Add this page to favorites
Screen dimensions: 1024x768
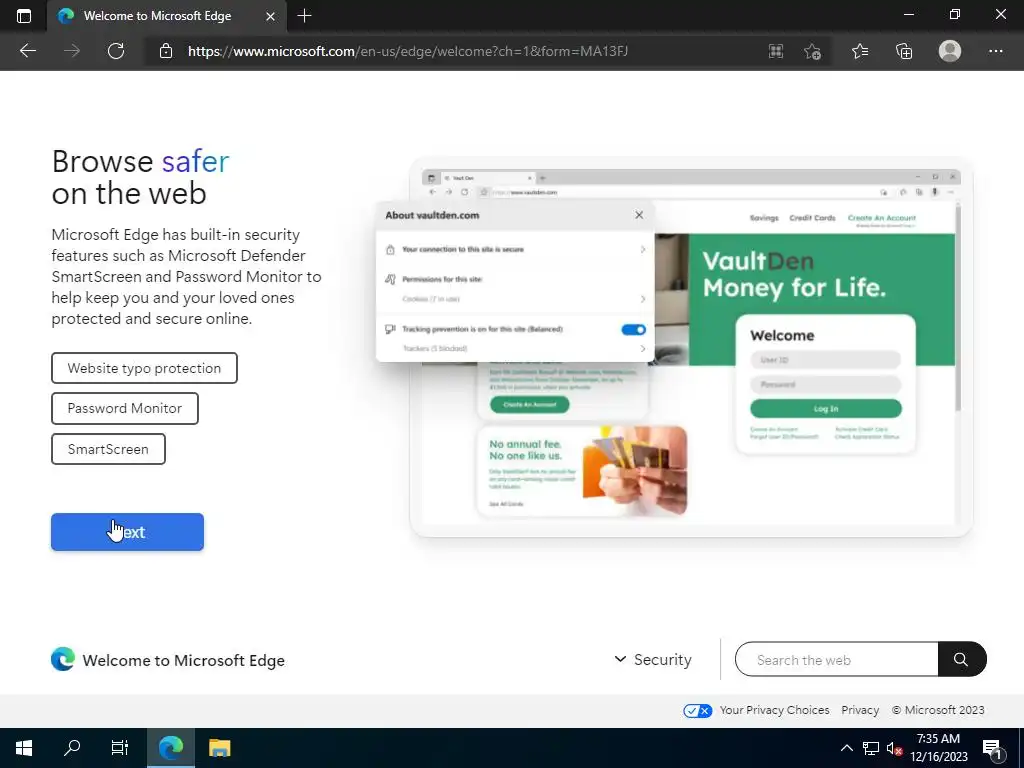point(812,51)
